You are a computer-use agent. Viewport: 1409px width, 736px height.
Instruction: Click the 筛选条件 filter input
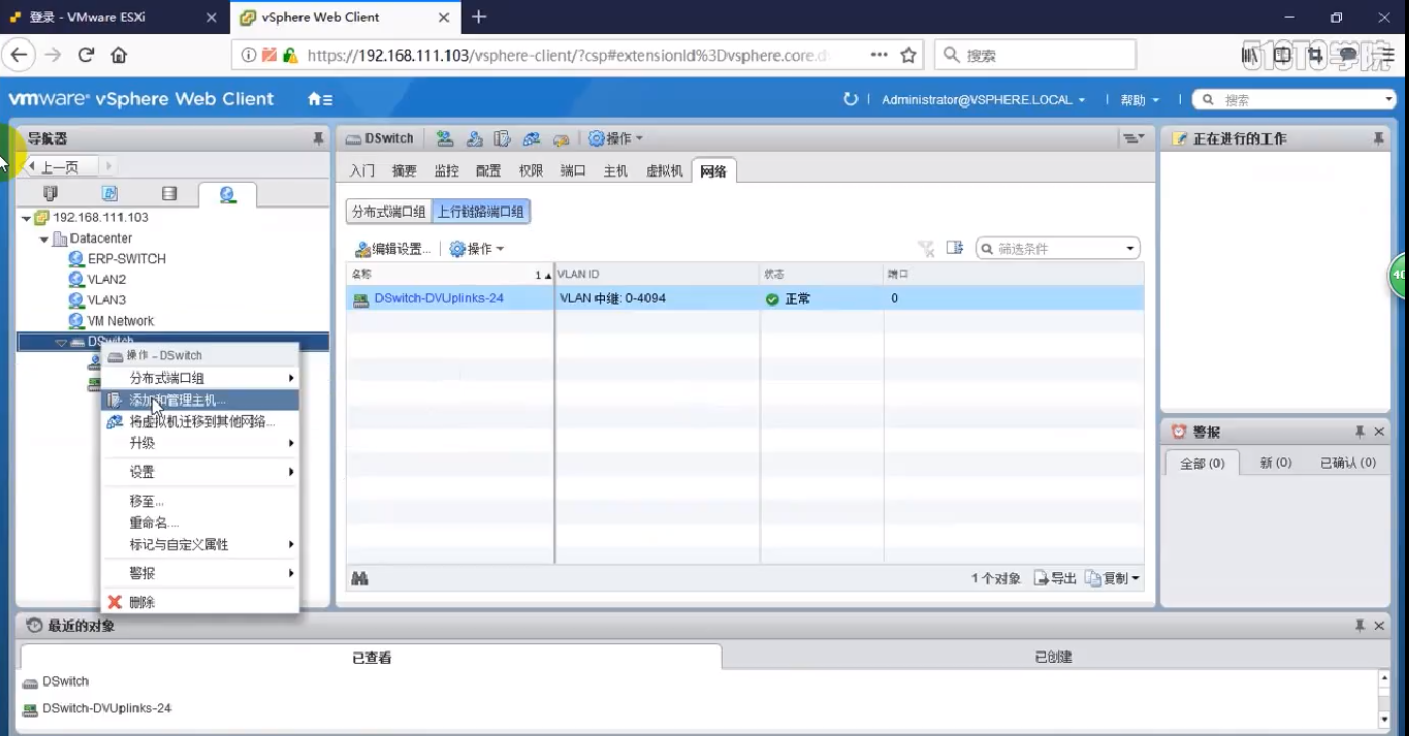(1059, 249)
